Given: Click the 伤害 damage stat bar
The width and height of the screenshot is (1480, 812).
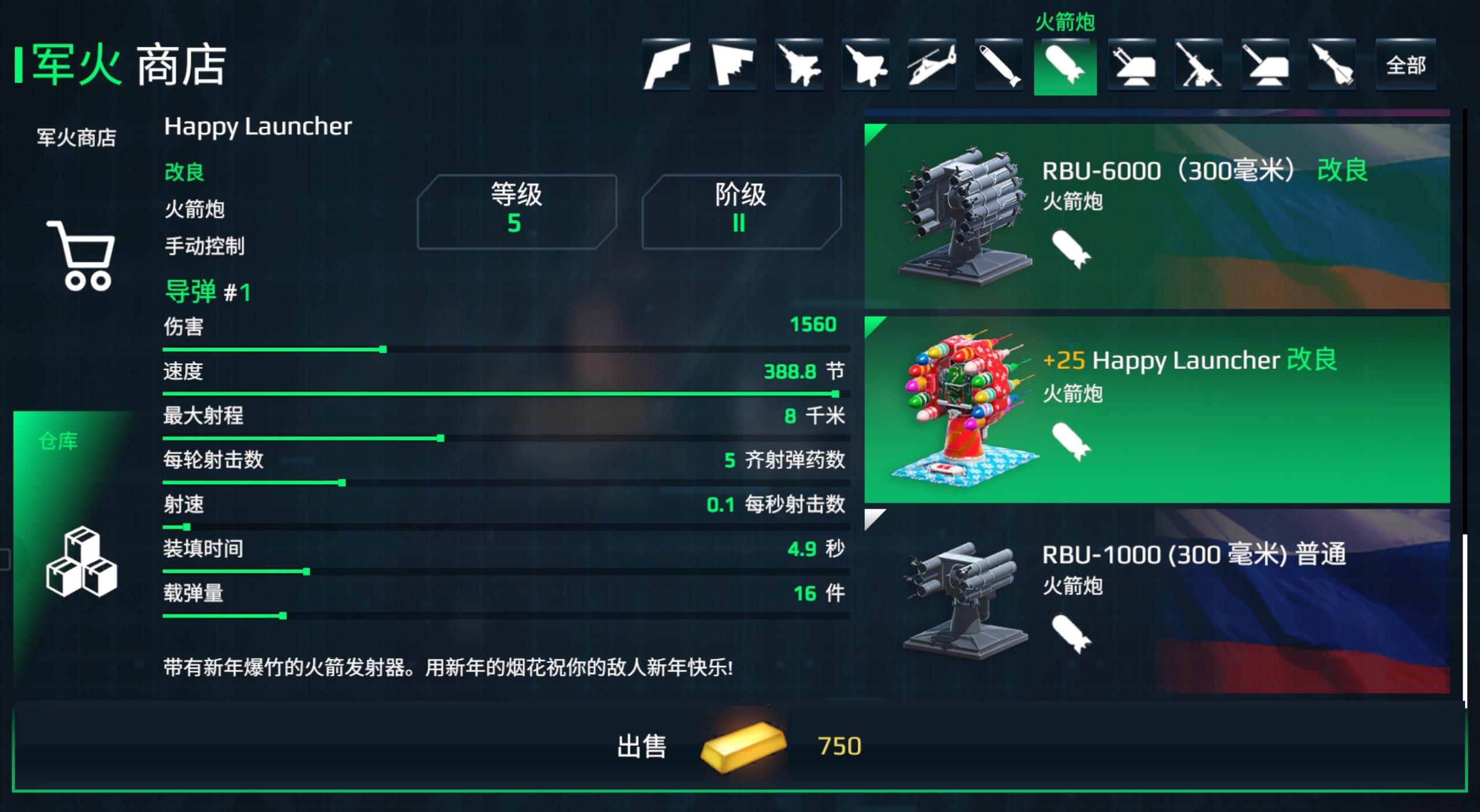Looking at the screenshot, I should [x=506, y=349].
